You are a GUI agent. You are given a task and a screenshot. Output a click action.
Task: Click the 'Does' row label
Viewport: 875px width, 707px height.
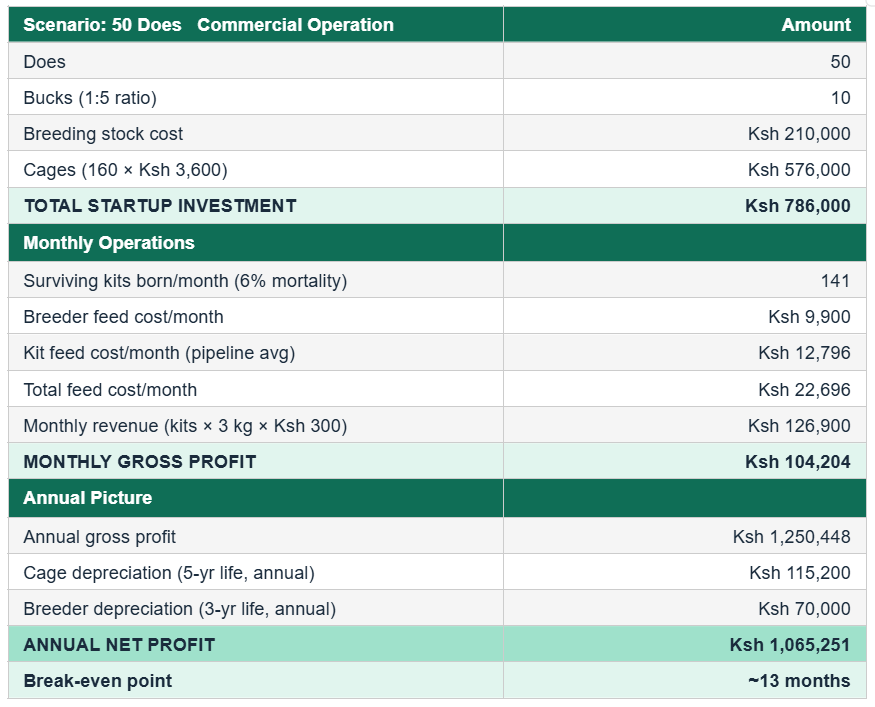[45, 61]
